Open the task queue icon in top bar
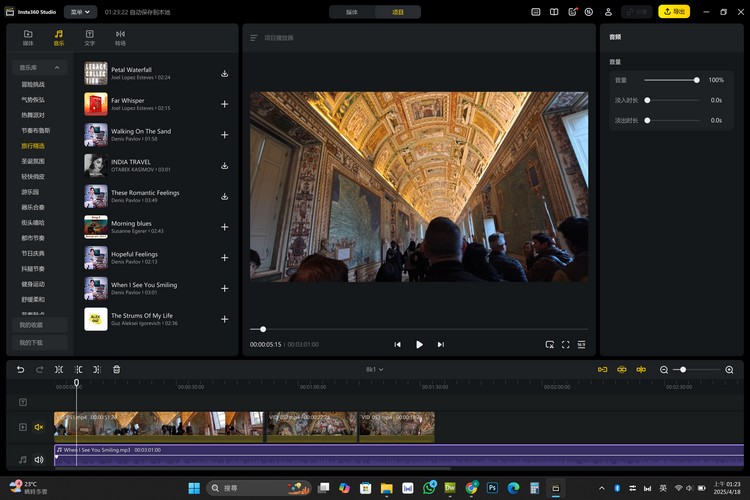Viewport: 750px width, 500px height. (x=589, y=12)
